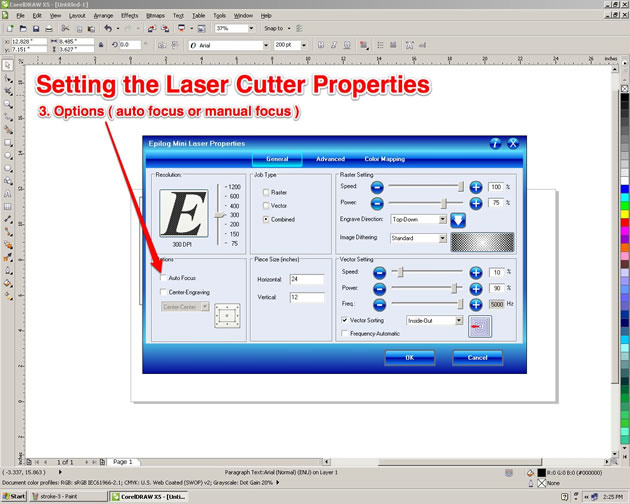Enable the Auto Focus checkbox
The width and height of the screenshot is (630, 504).
coord(163,277)
